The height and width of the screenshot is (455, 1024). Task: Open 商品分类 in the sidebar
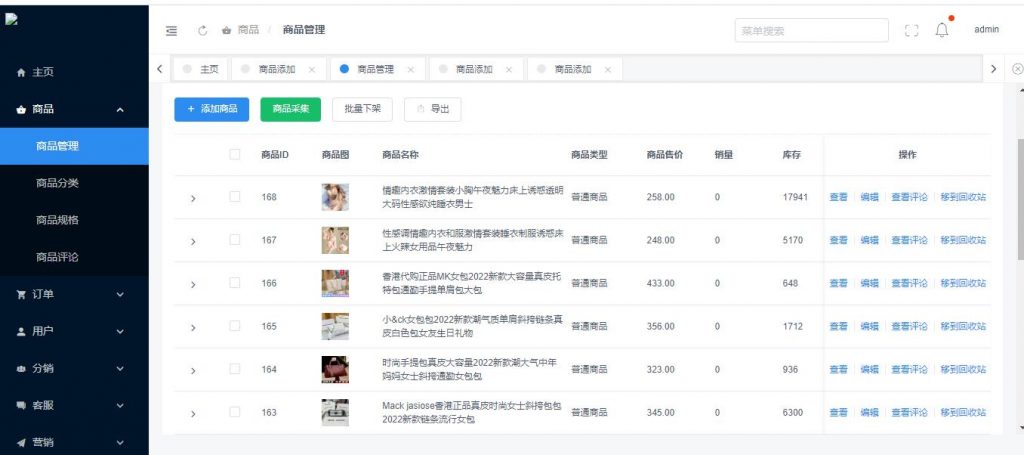point(74,183)
